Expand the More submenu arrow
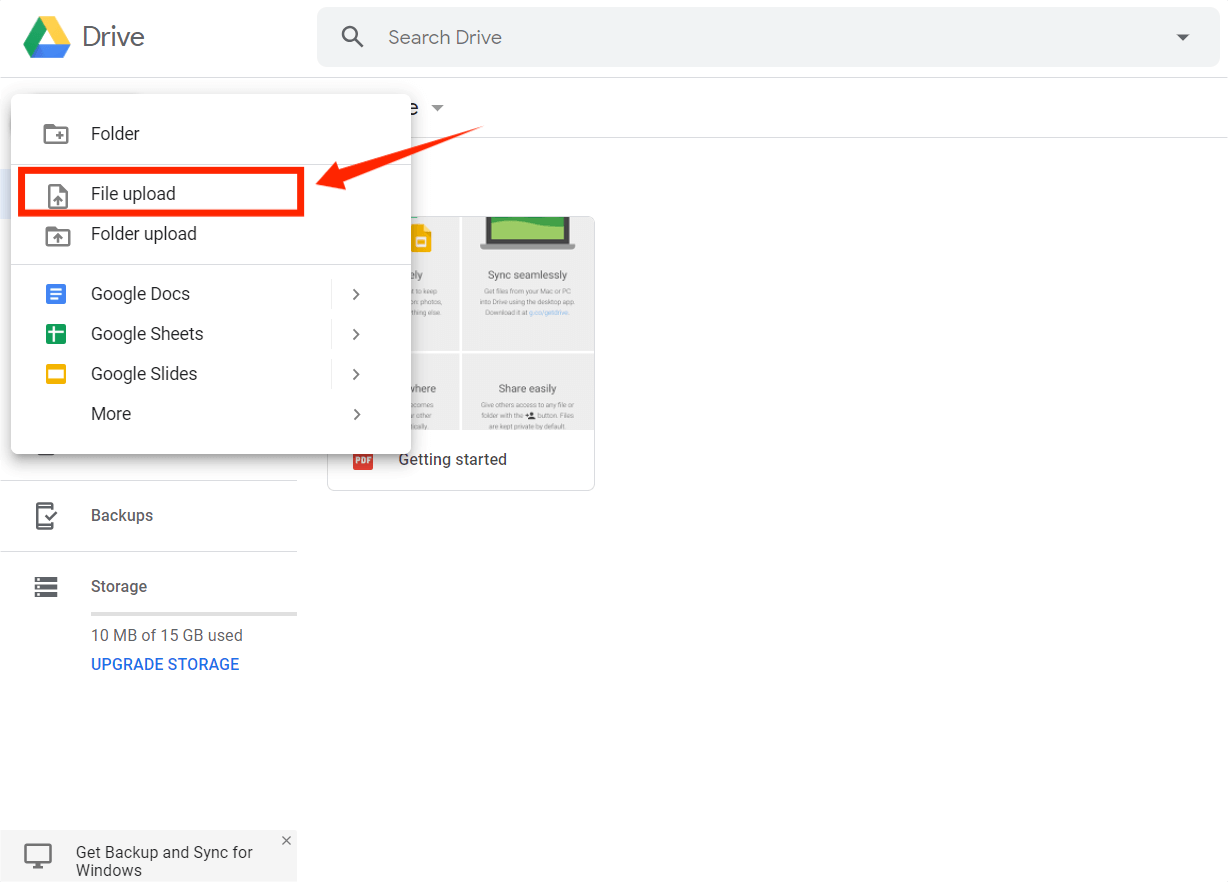Screen dimensions: 1228x882 pos(356,414)
